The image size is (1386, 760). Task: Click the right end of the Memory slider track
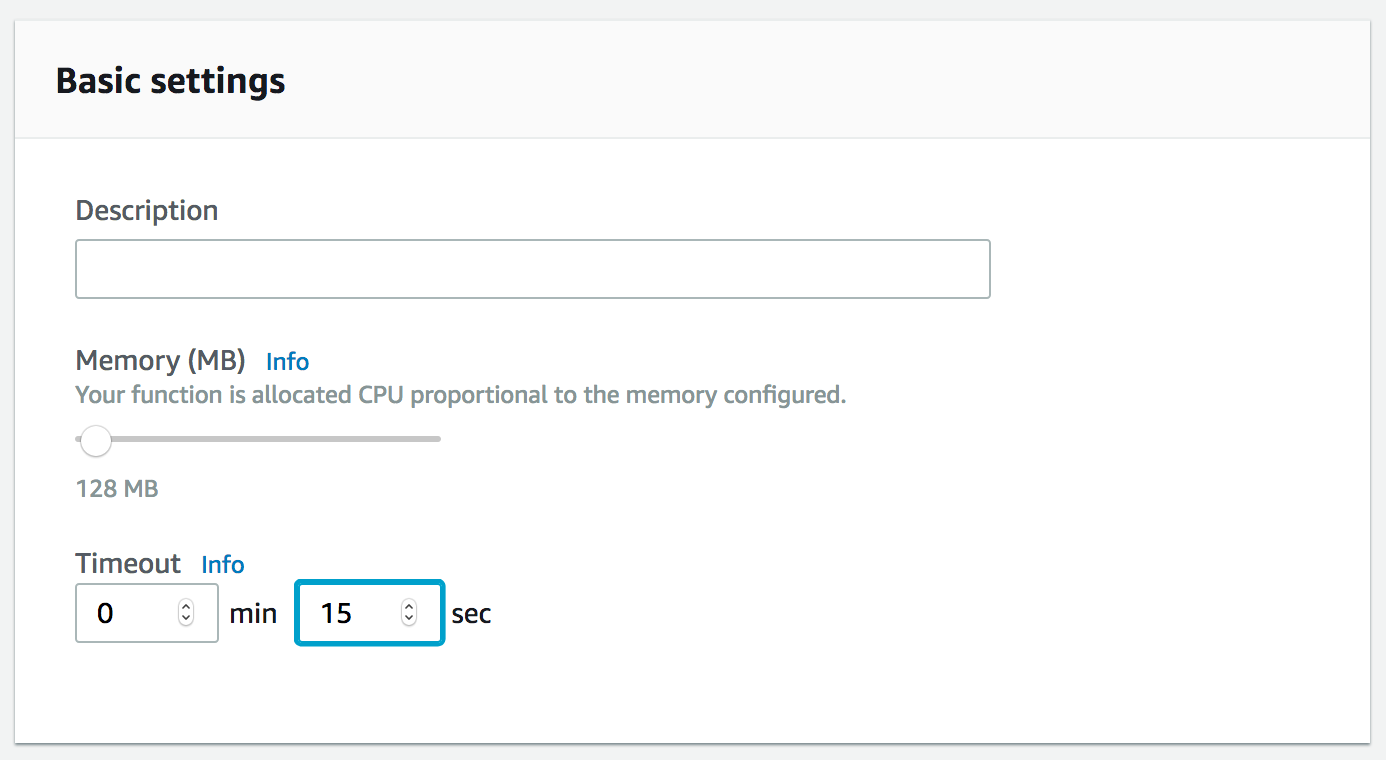[437, 438]
